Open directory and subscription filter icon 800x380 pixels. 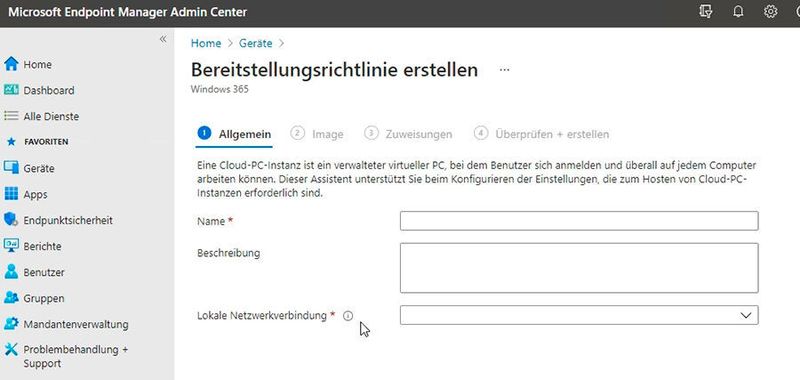coord(706,12)
